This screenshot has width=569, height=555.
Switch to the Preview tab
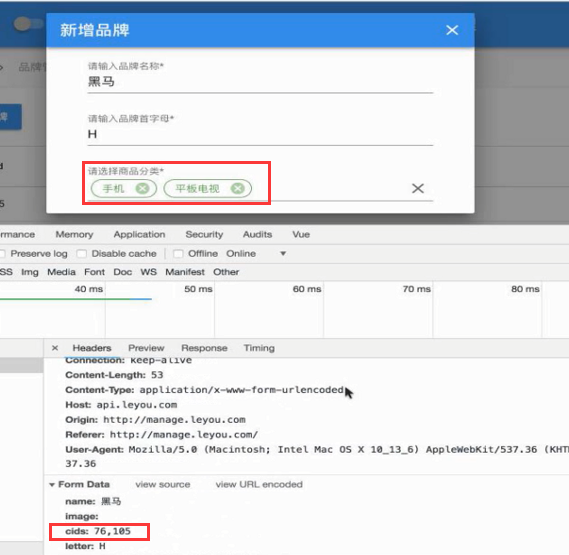[146, 348]
